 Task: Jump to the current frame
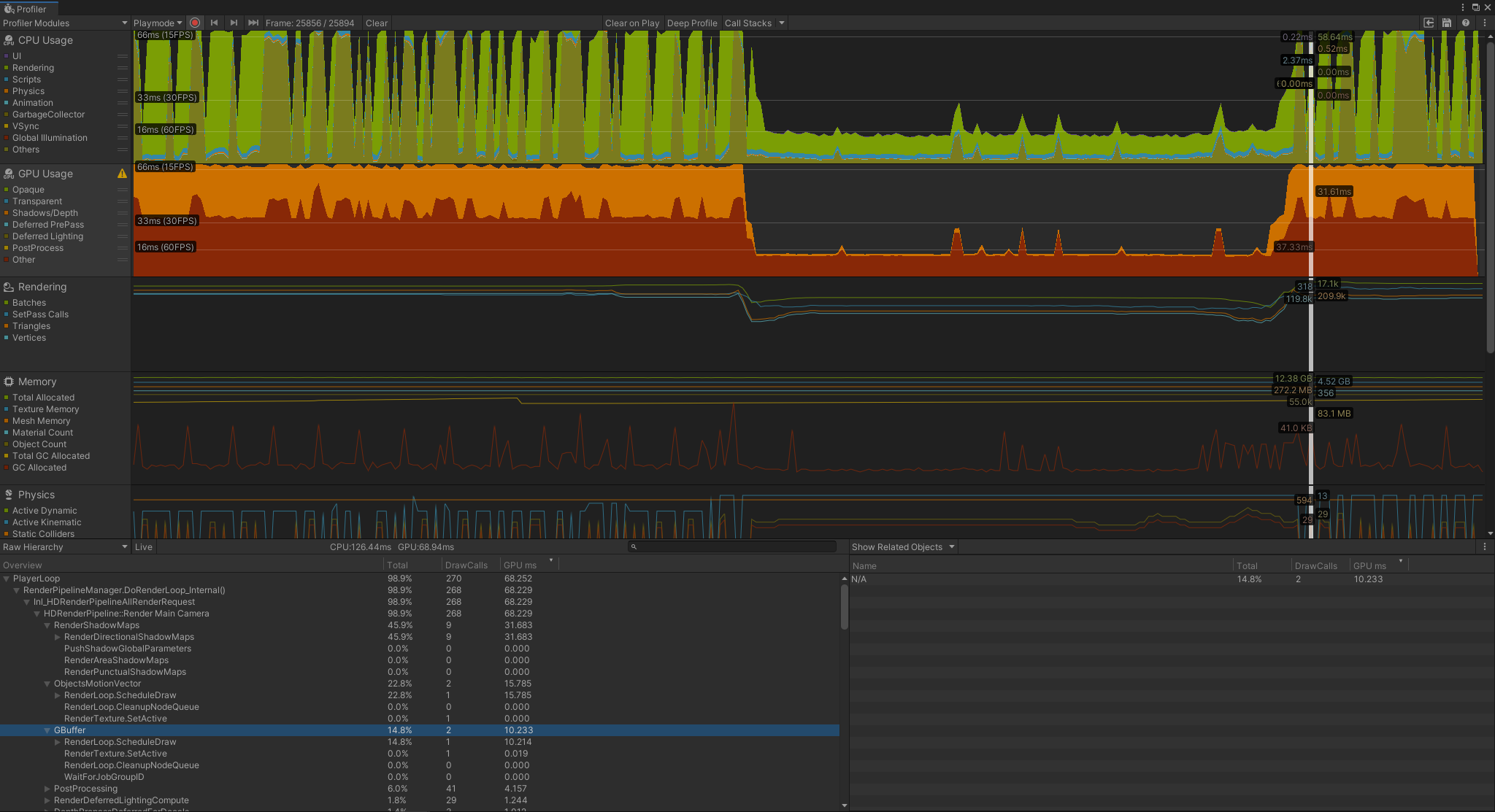click(253, 23)
